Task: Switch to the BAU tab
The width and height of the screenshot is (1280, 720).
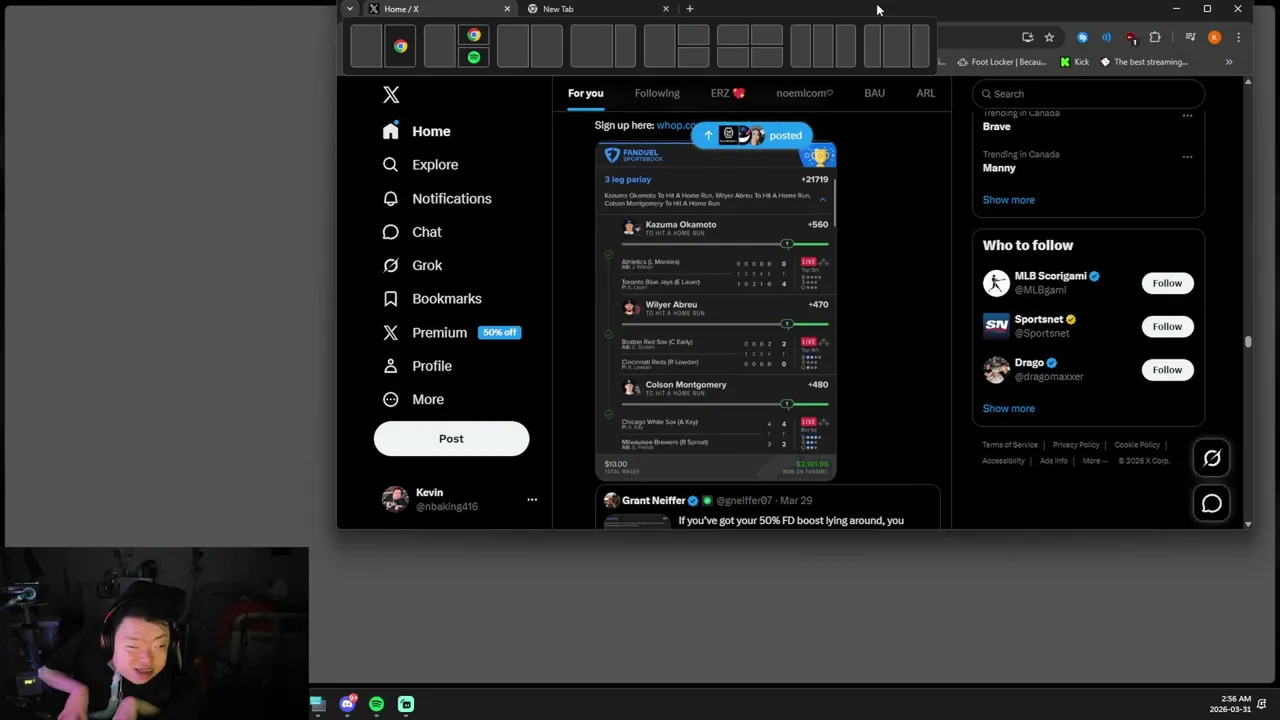Action: pos(875,93)
